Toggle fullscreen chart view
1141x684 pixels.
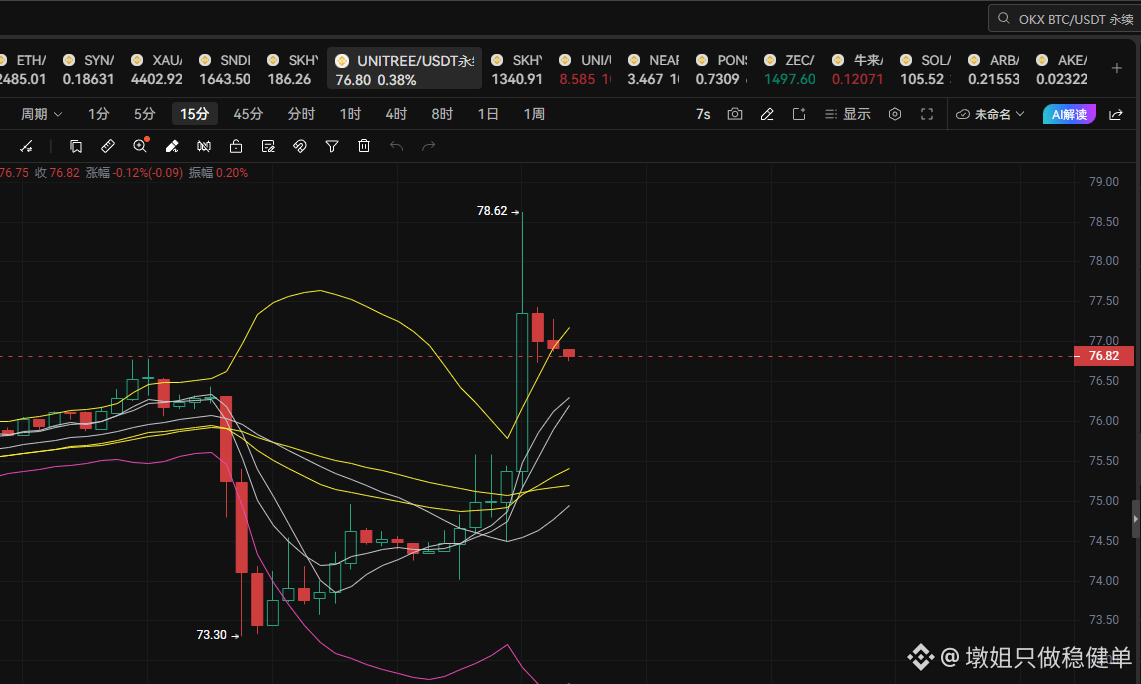point(927,114)
